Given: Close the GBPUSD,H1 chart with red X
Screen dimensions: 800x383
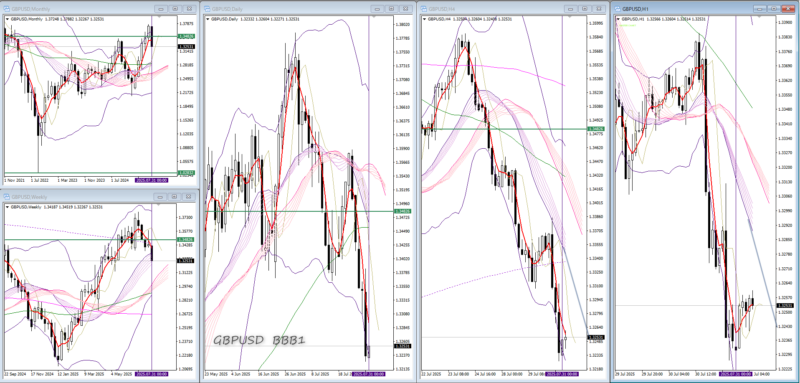Looking at the screenshot, I should tap(789, 9).
